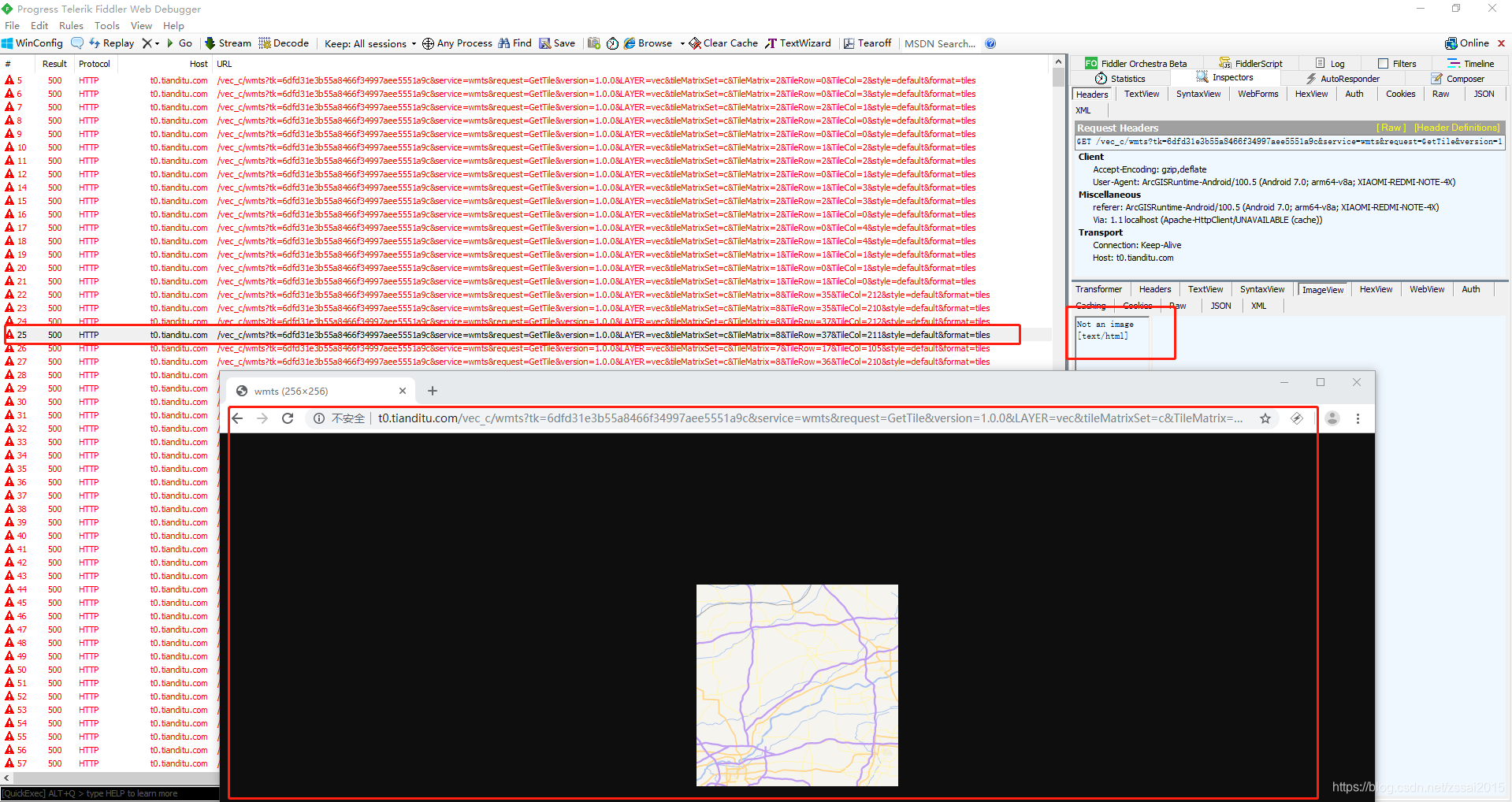Viewport: 1512px width, 802px height.
Task: Click the browser extension icon beside the star
Action: [x=1297, y=418]
